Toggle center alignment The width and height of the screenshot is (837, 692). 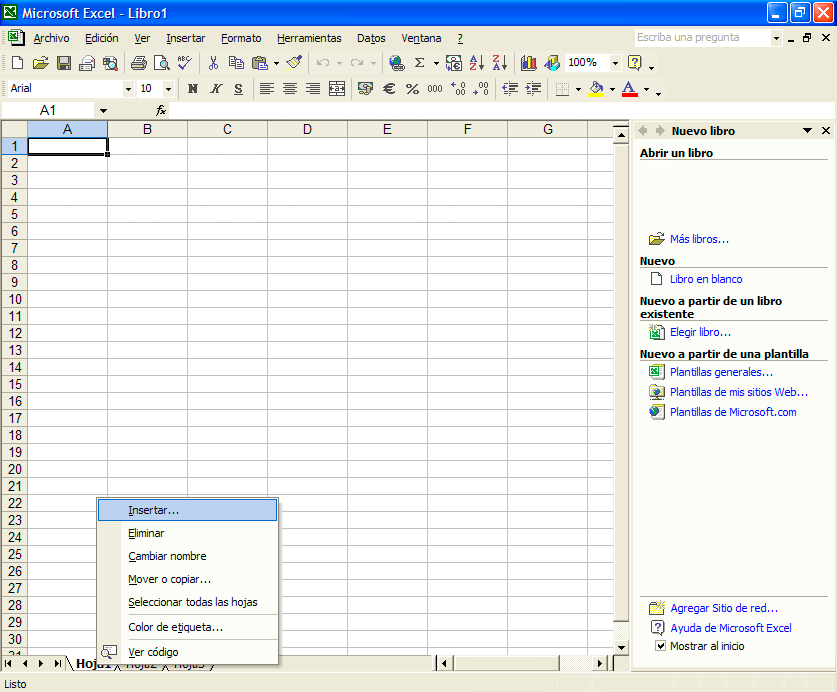coord(290,89)
